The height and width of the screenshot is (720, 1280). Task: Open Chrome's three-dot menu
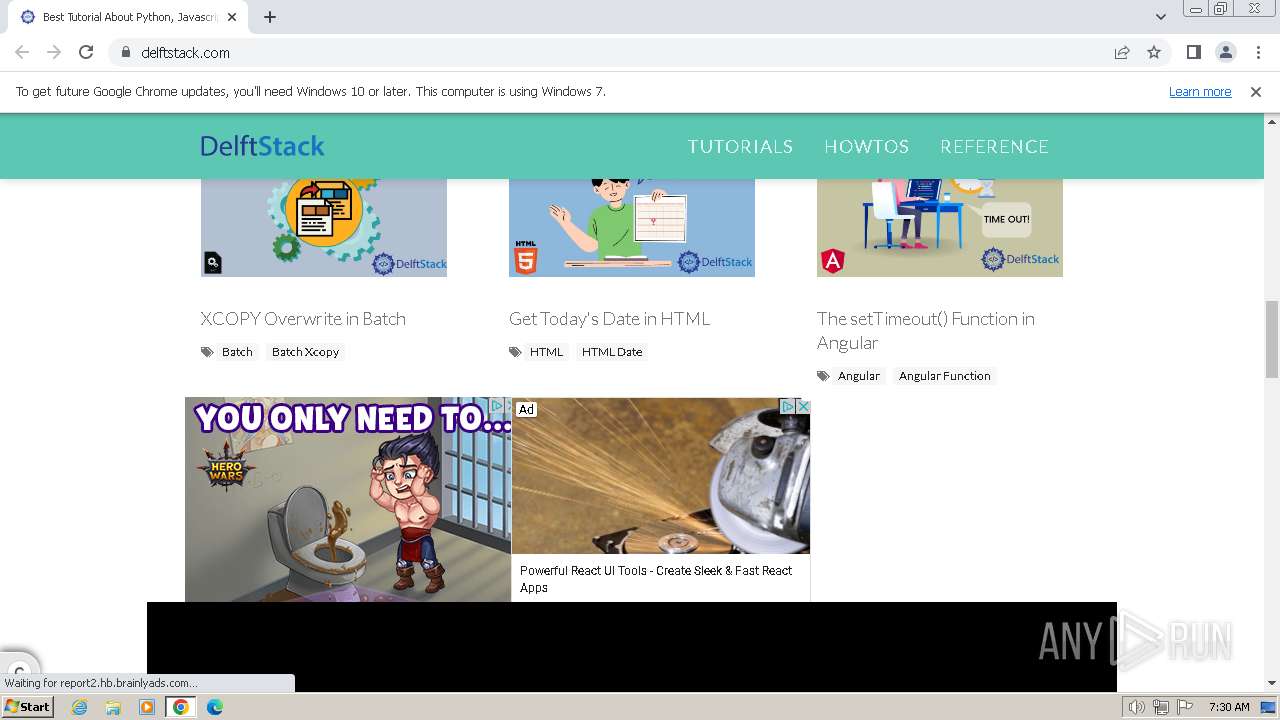pyautogui.click(x=1258, y=52)
